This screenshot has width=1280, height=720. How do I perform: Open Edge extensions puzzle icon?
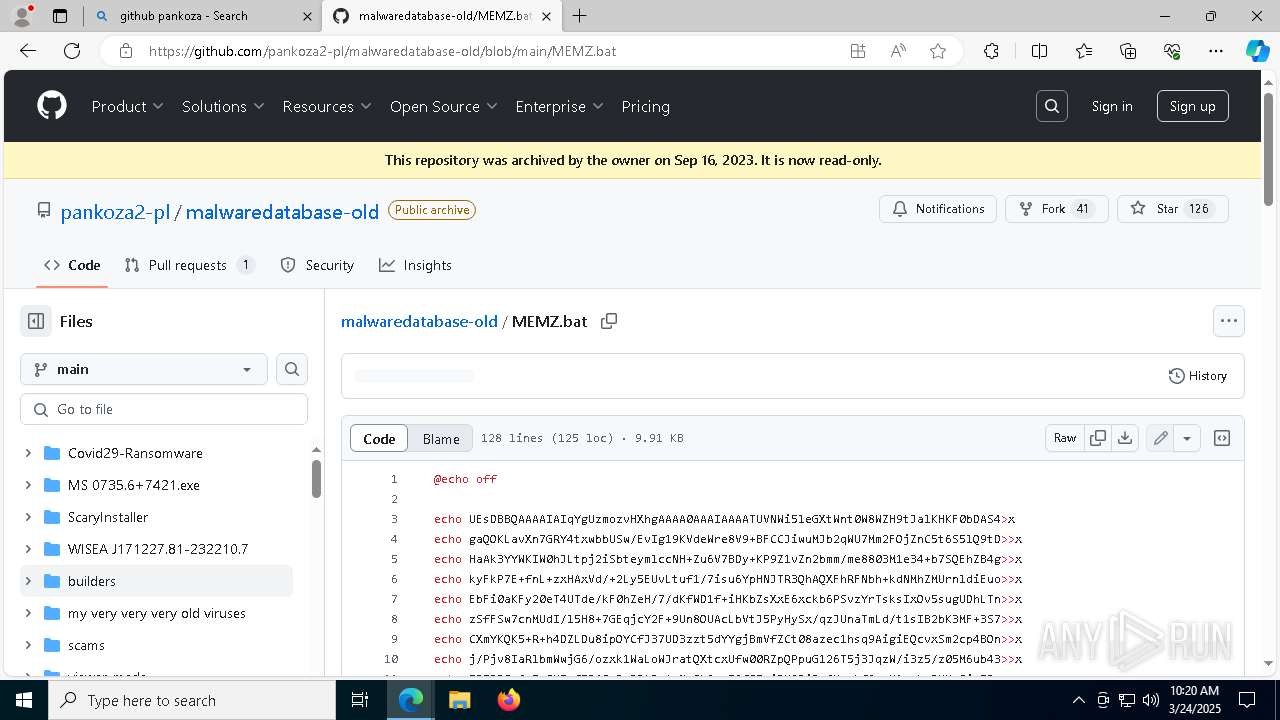pos(991,51)
